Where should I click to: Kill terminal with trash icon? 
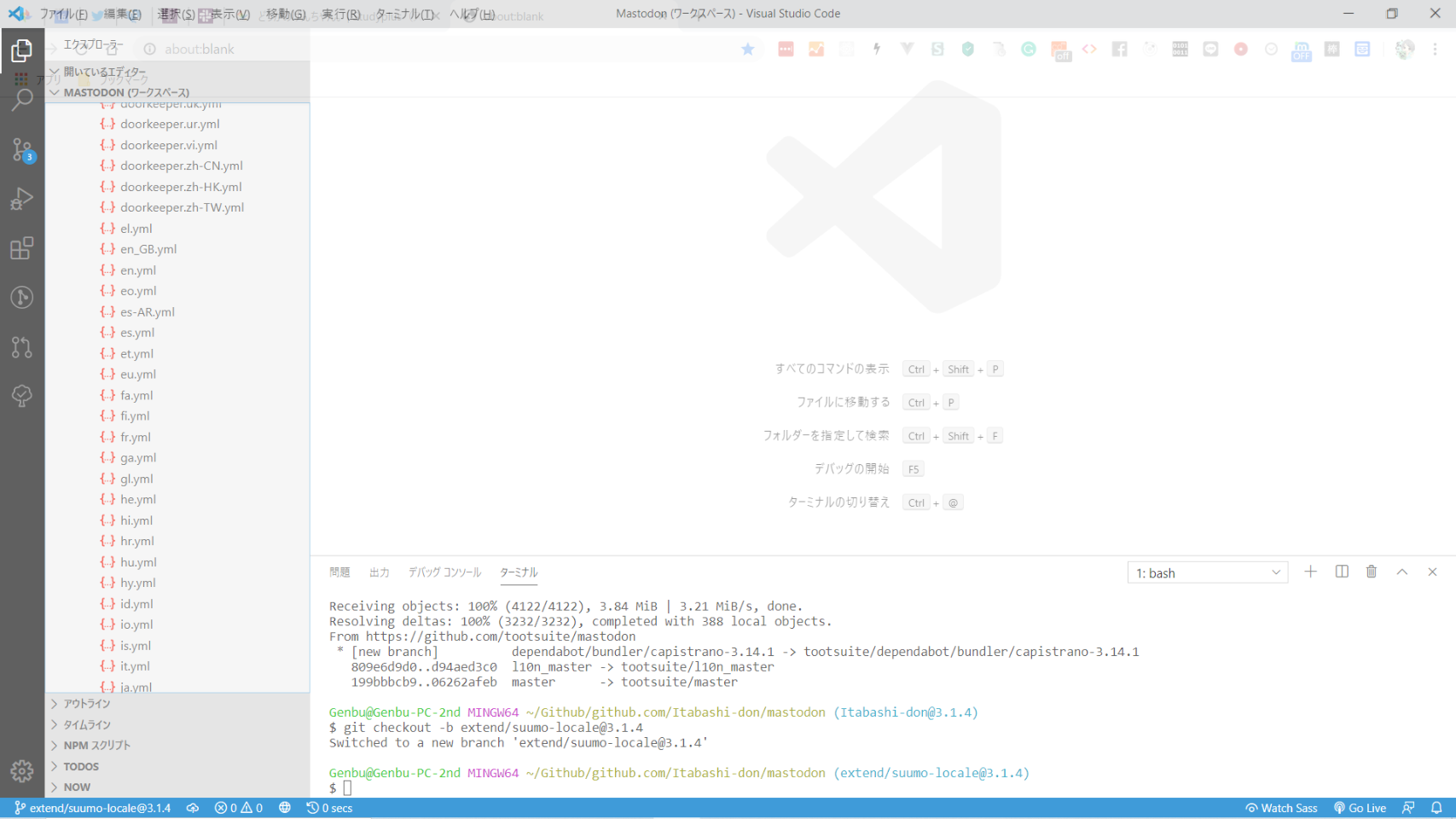(1372, 572)
